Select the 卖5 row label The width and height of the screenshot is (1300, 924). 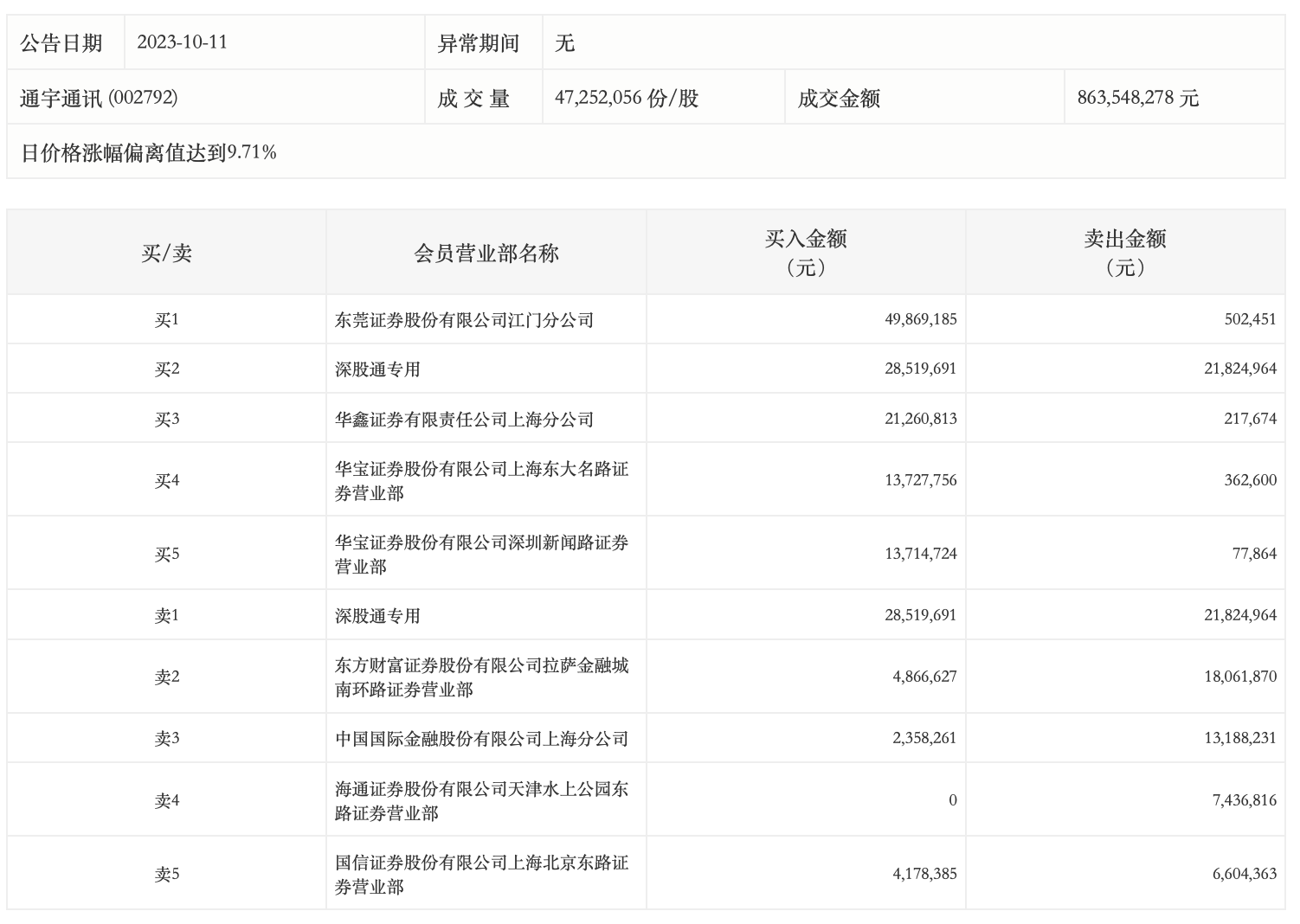click(x=166, y=874)
